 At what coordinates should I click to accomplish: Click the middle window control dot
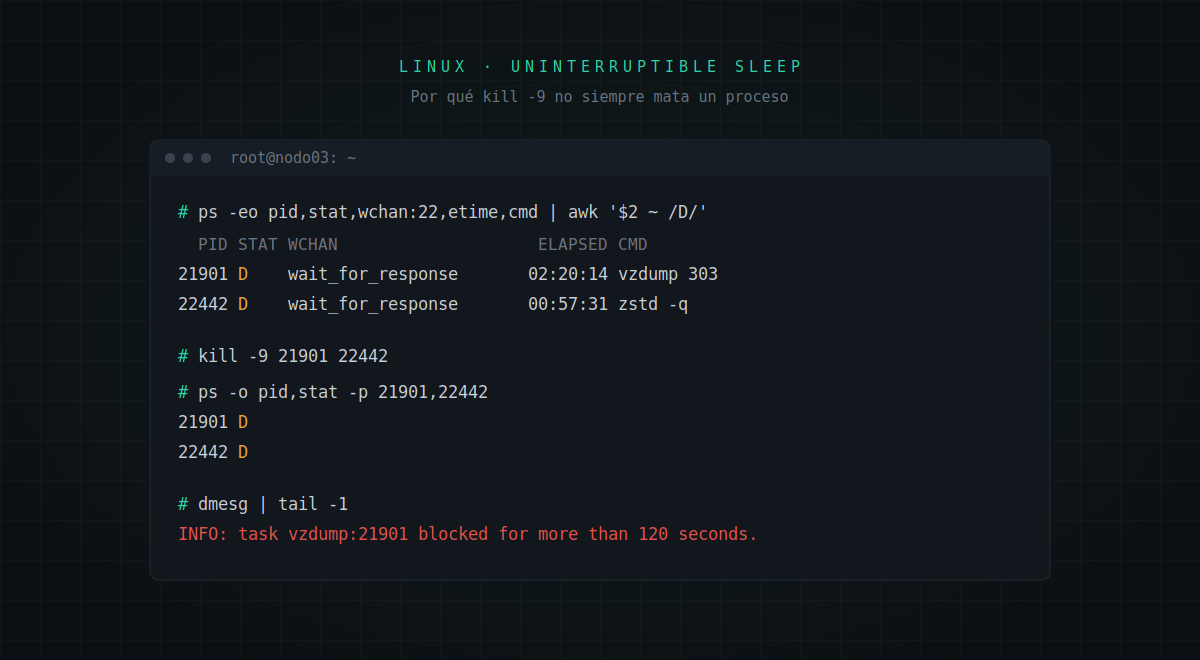point(188,158)
